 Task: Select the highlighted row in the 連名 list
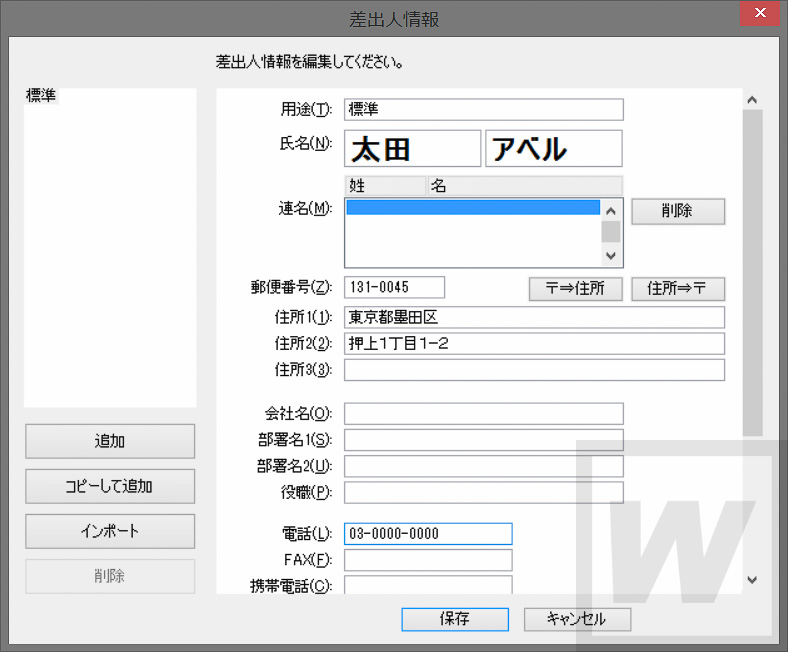[x=473, y=207]
